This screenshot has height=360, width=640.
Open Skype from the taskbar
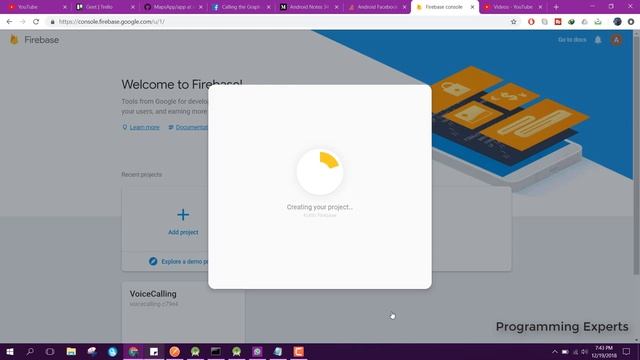pyautogui.click(x=113, y=351)
